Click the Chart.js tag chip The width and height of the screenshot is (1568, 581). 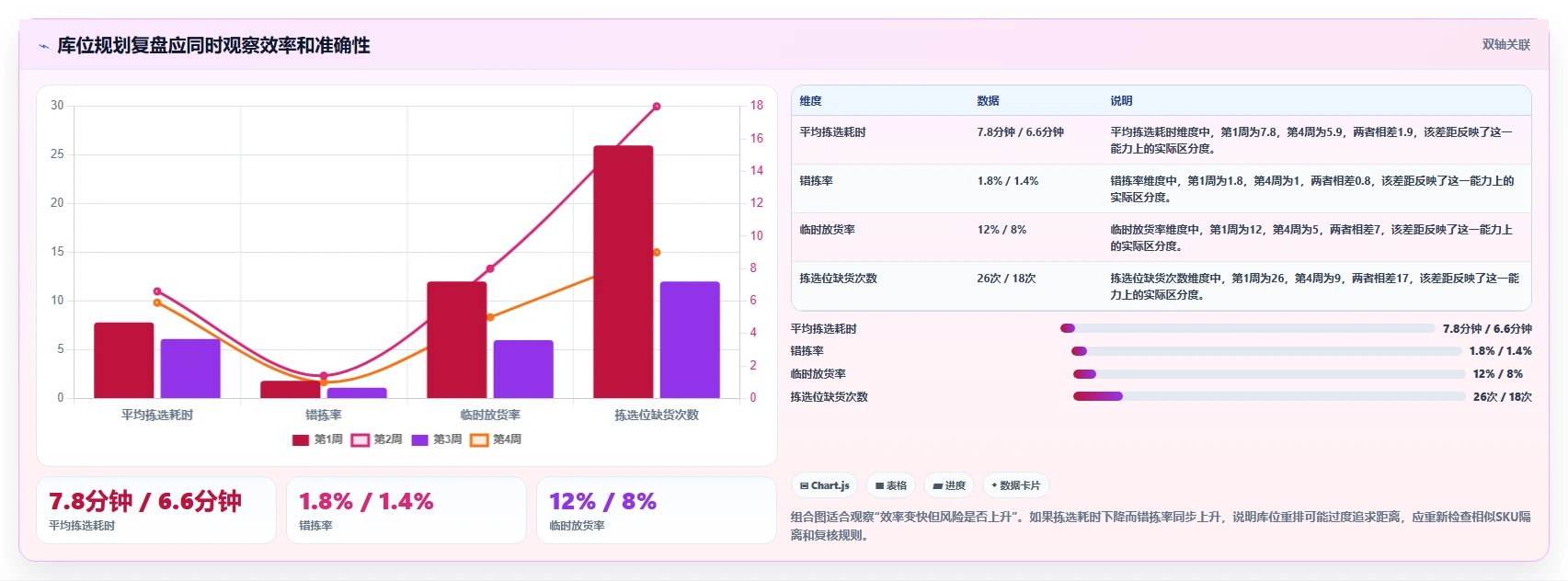point(825,485)
